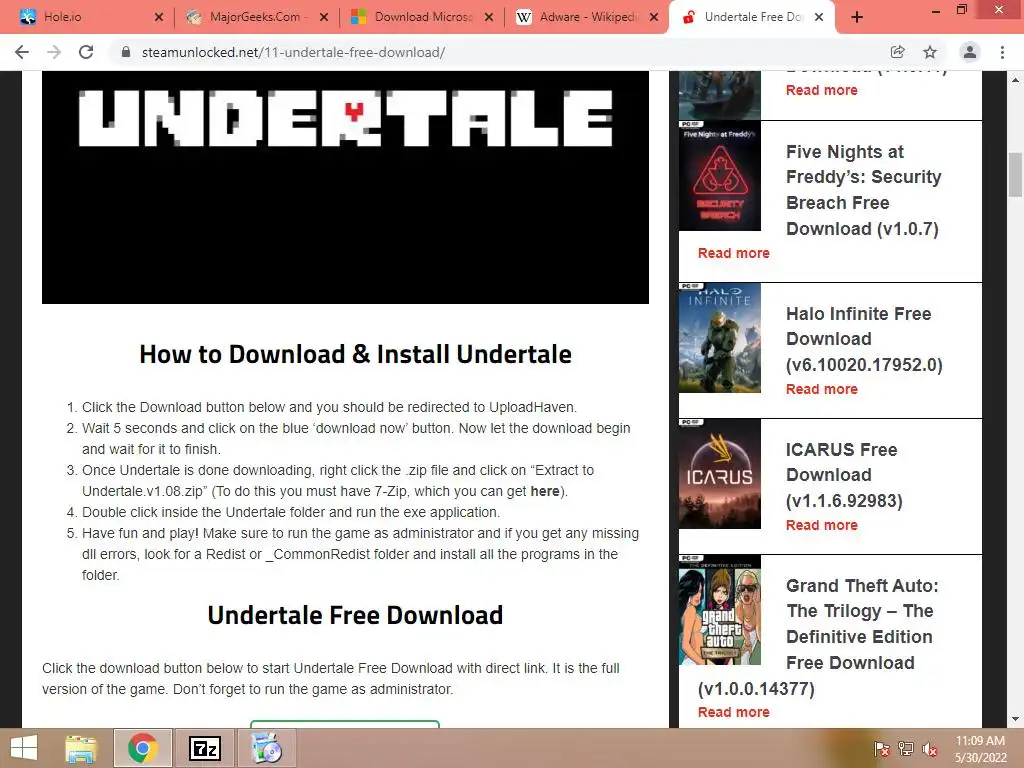The height and width of the screenshot is (768, 1024).
Task: Click Read more under Five Nights at Freddy's
Action: pos(733,253)
